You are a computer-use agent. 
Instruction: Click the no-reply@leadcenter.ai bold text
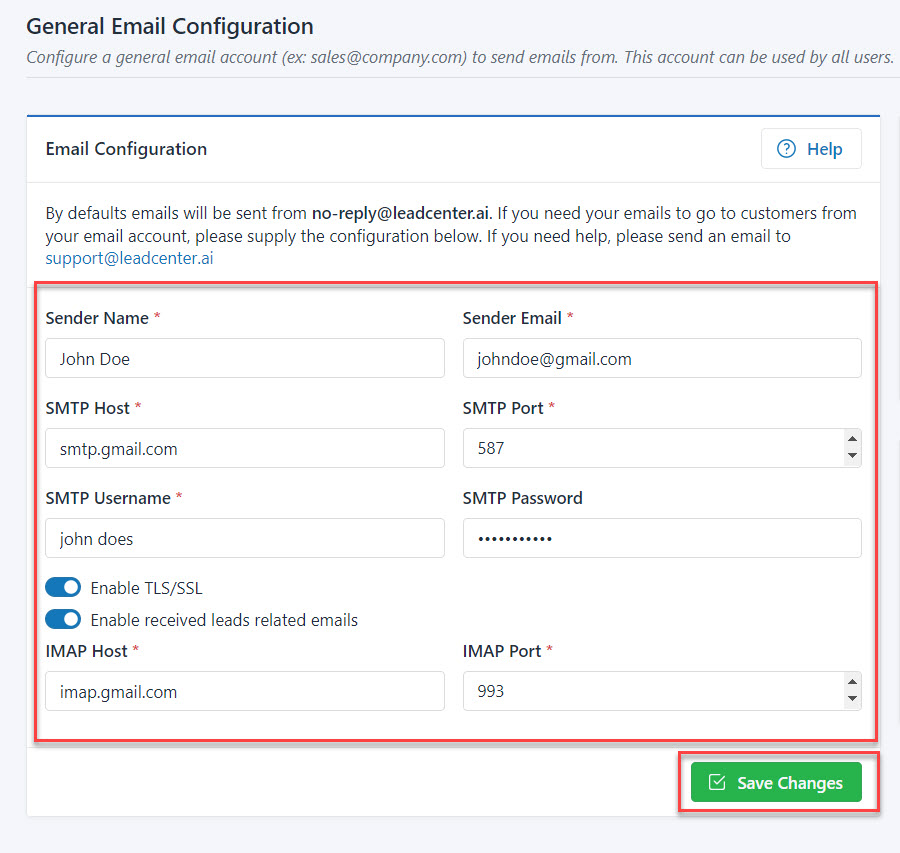click(401, 213)
